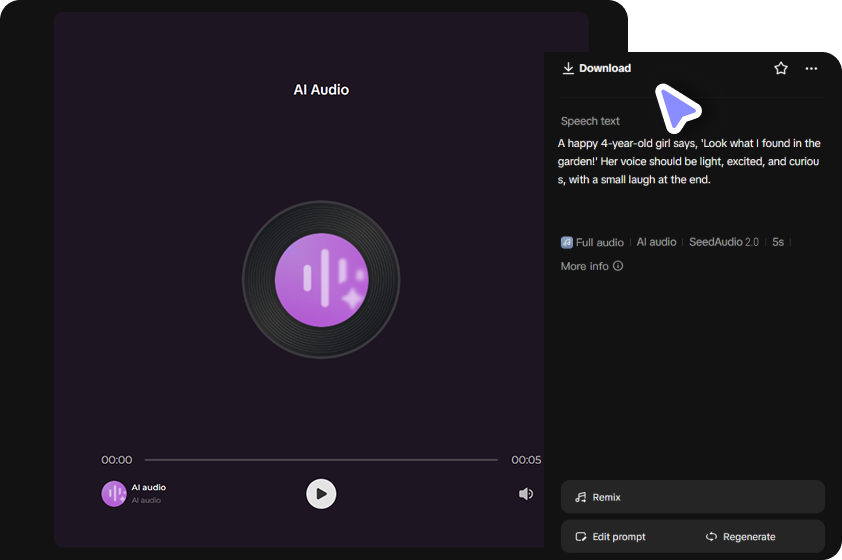Screen dimensions: 842x560
Task: Click the 'Speech text' label
Action: (590, 121)
